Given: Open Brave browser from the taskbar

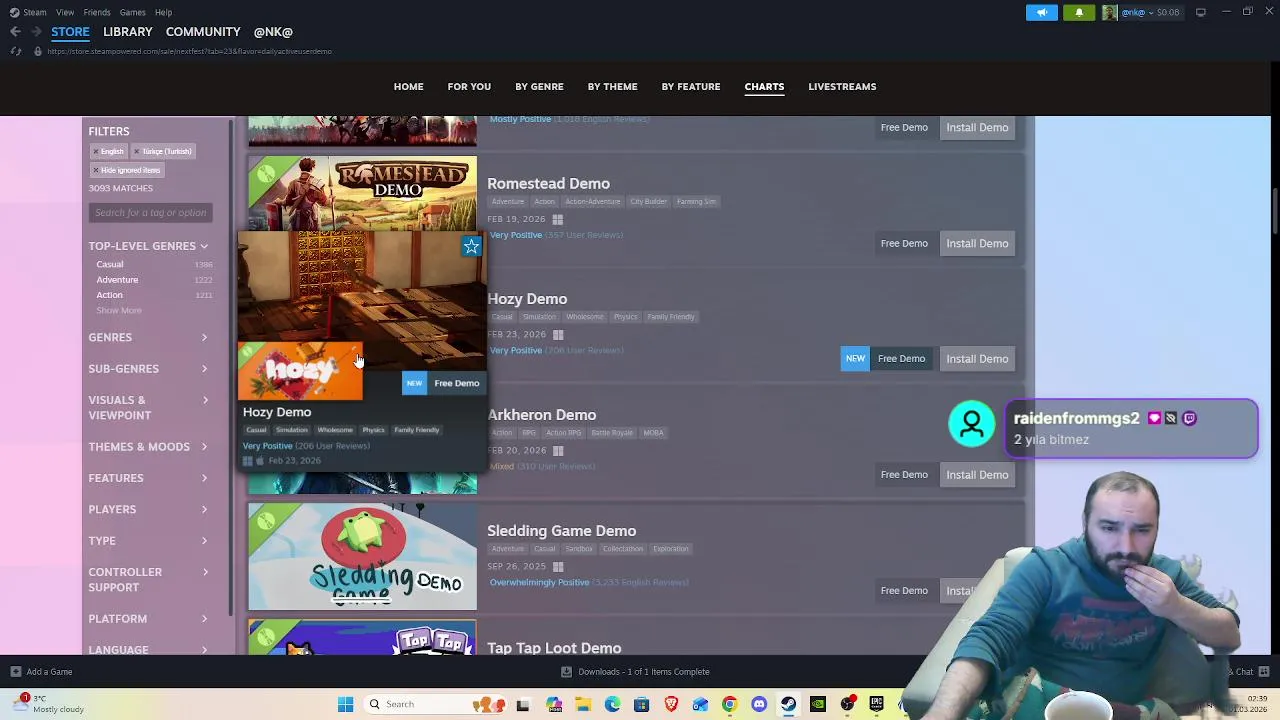Looking at the screenshot, I should pyautogui.click(x=671, y=704).
